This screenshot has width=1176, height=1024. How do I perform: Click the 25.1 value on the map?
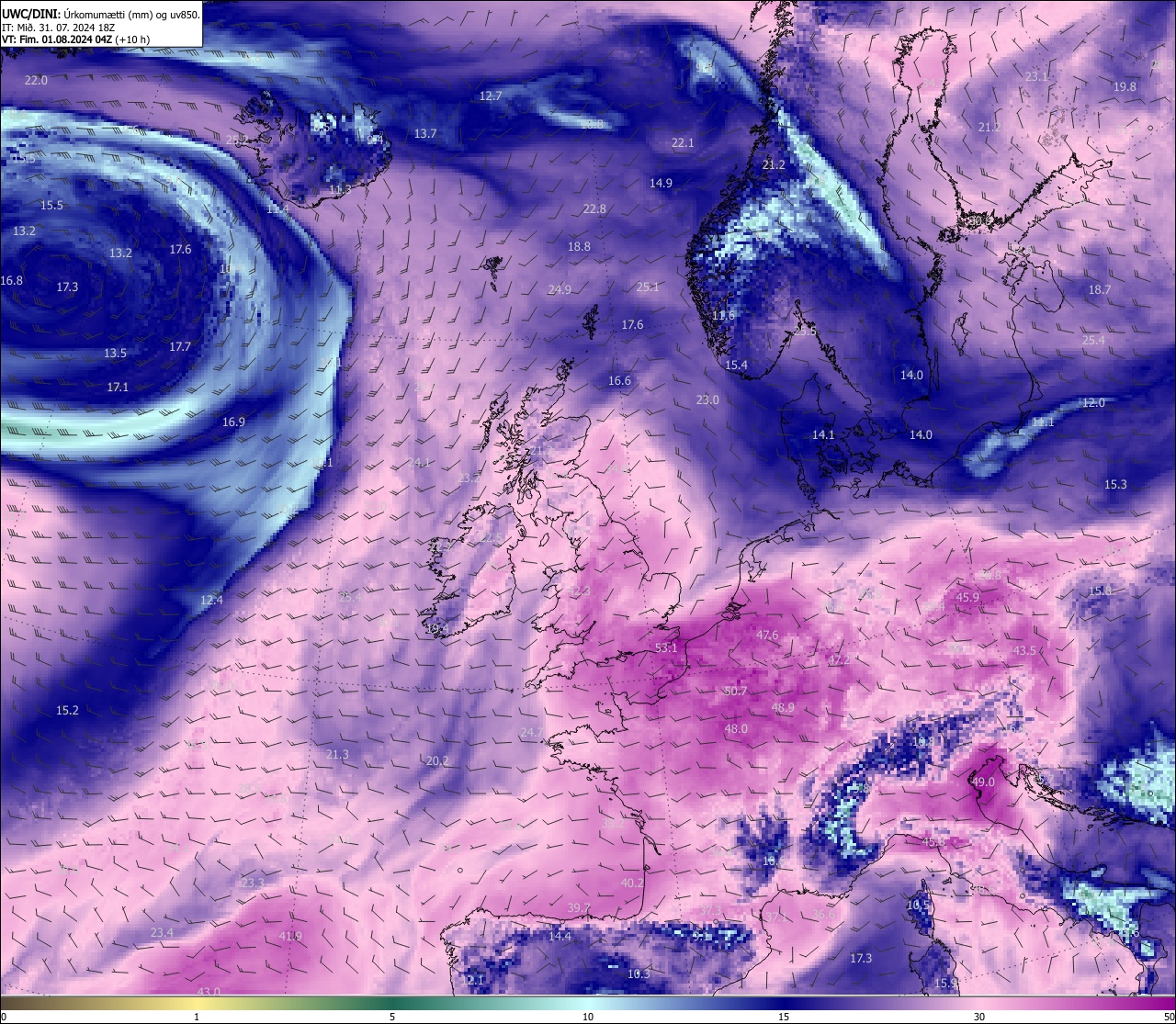(x=648, y=287)
